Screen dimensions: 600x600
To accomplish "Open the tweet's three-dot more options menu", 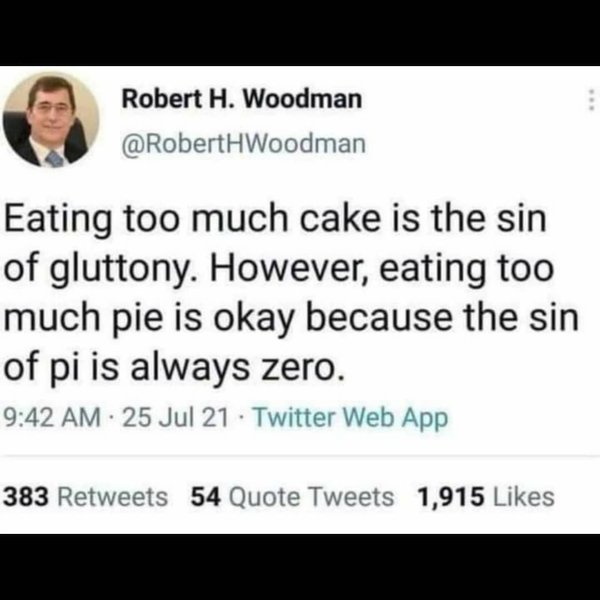I will pos(591,101).
